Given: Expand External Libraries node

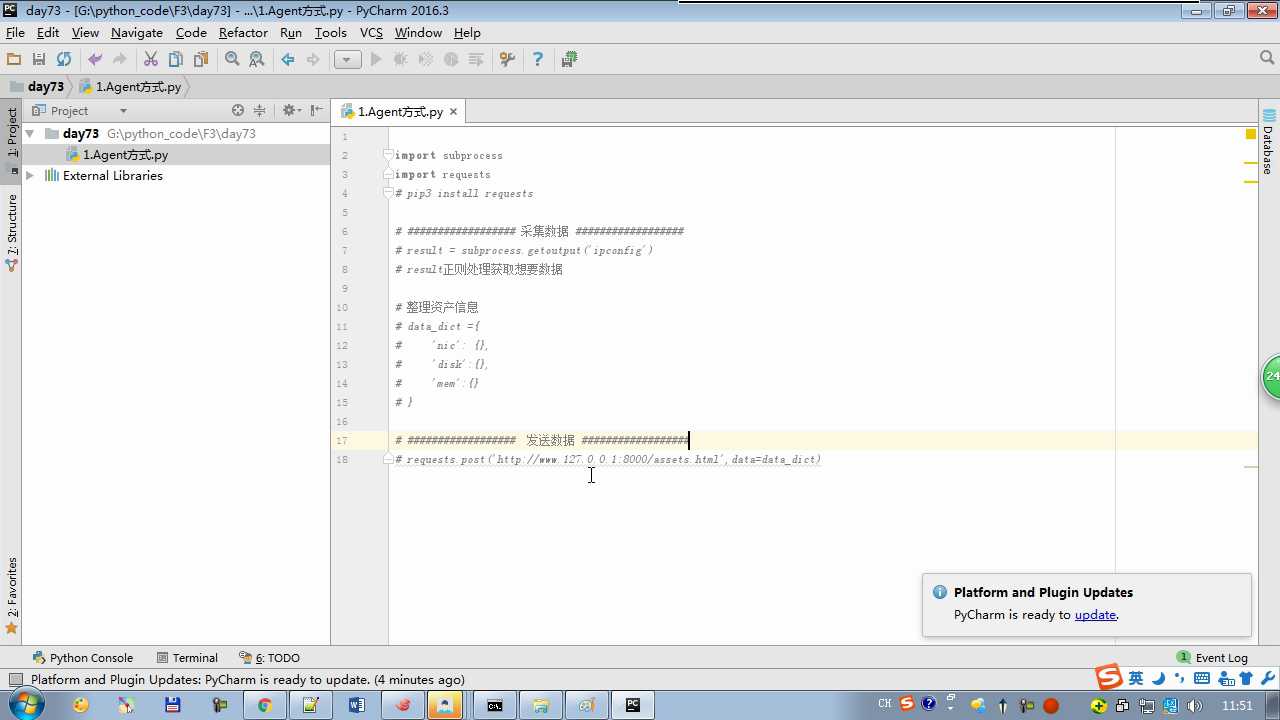Looking at the screenshot, I should (x=29, y=175).
